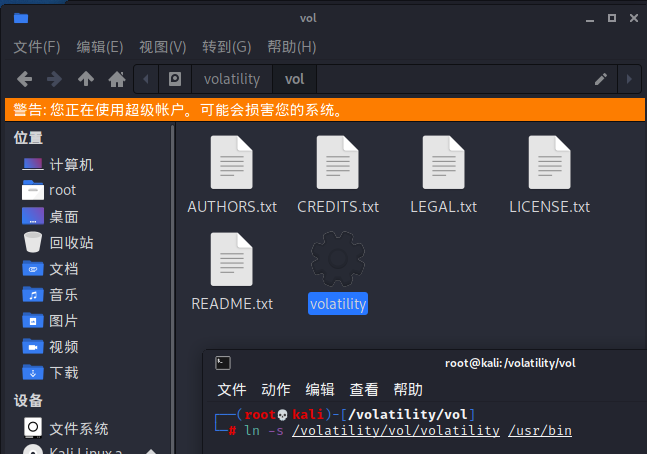
Task: Click the sidebar vertical scrollbar
Action: (172, 289)
